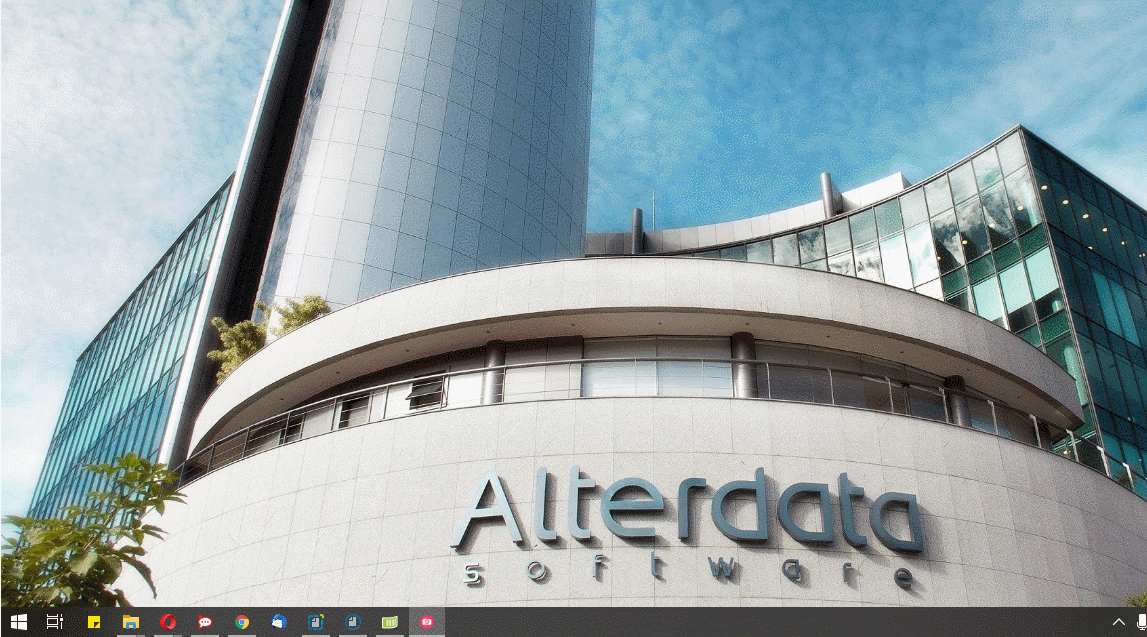Open the Thunderbird mail client
Screen dimensions: 1147x637
point(279,622)
